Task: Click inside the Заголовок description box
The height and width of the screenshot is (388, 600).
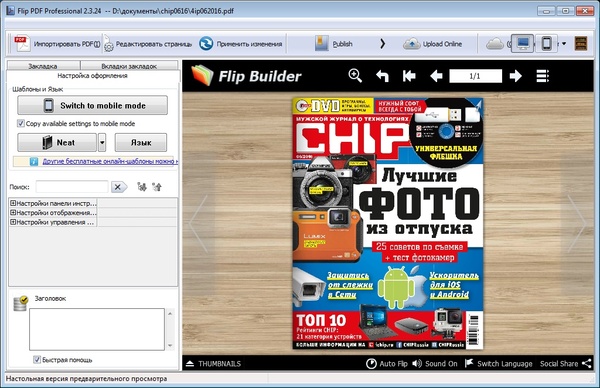Action: pos(97,329)
